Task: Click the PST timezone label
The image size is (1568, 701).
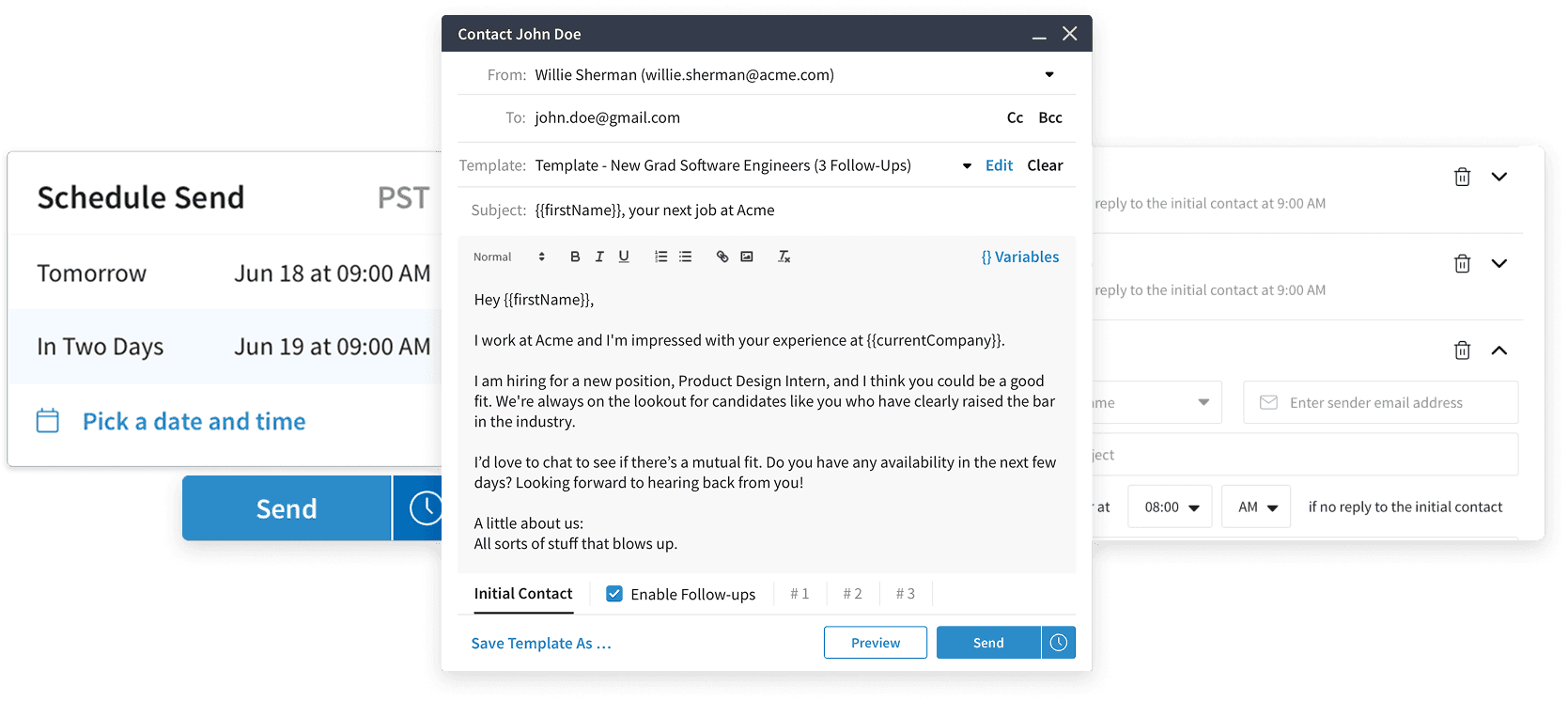Action: [403, 197]
